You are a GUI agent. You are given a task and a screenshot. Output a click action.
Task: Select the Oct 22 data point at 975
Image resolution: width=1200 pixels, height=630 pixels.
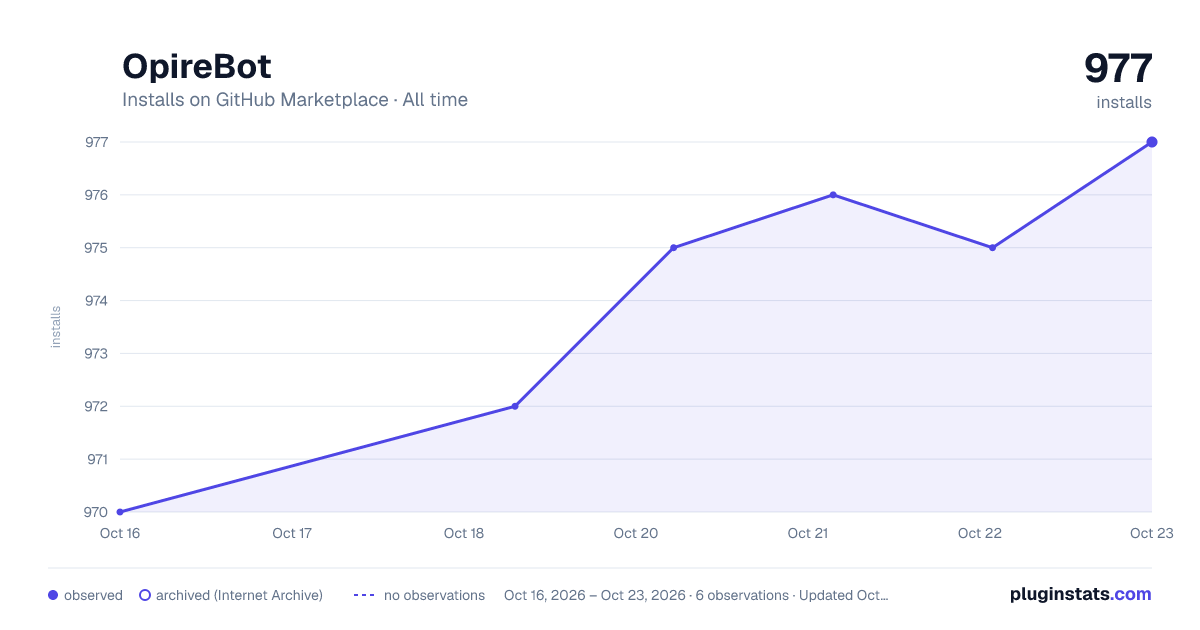point(992,248)
